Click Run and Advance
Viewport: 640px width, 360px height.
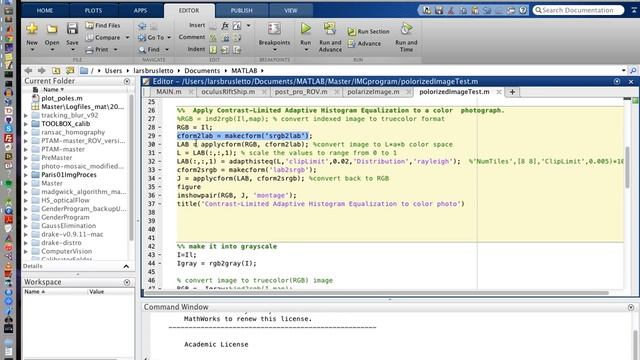click(330, 38)
